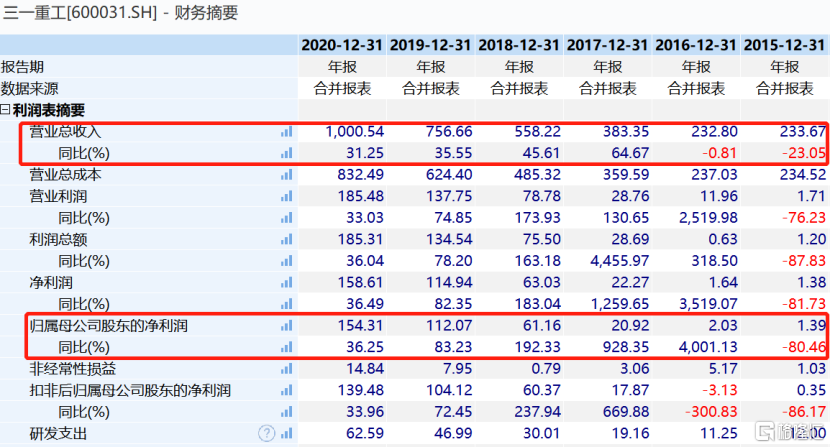Click the 报告期 row label
Image resolution: width=830 pixels, height=448 pixels.
point(23,67)
